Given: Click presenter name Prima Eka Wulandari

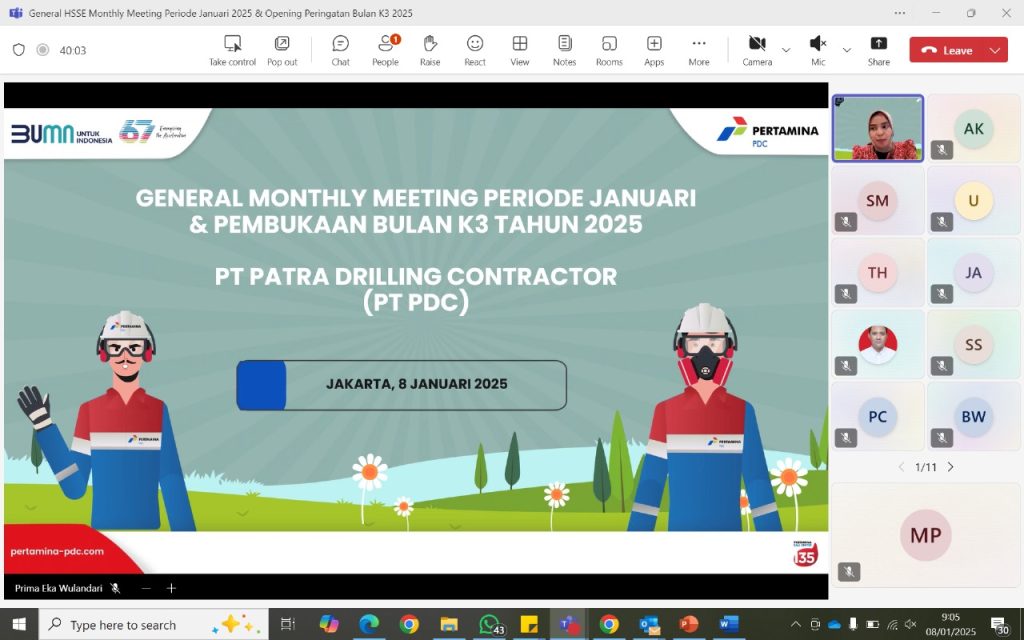Looking at the screenshot, I should point(58,588).
